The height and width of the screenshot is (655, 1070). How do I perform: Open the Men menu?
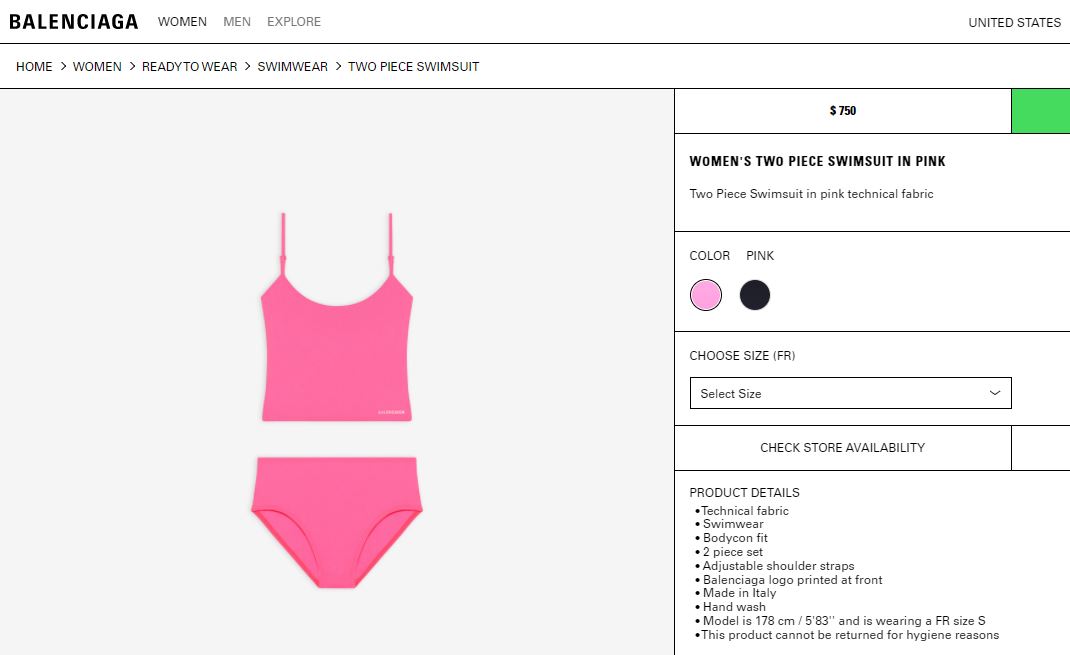point(237,22)
